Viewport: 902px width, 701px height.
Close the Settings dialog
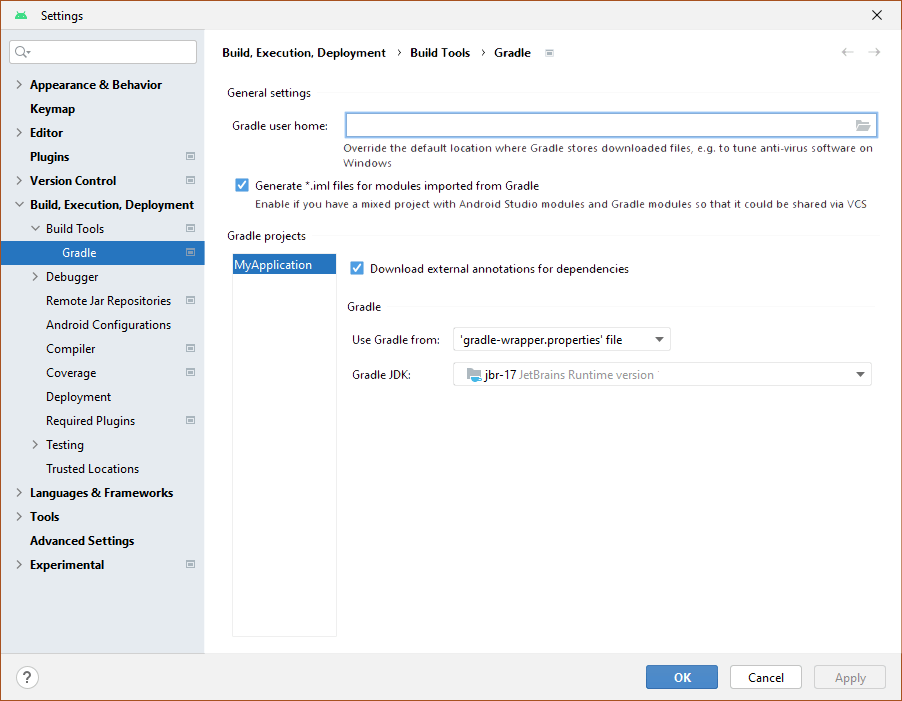(877, 15)
